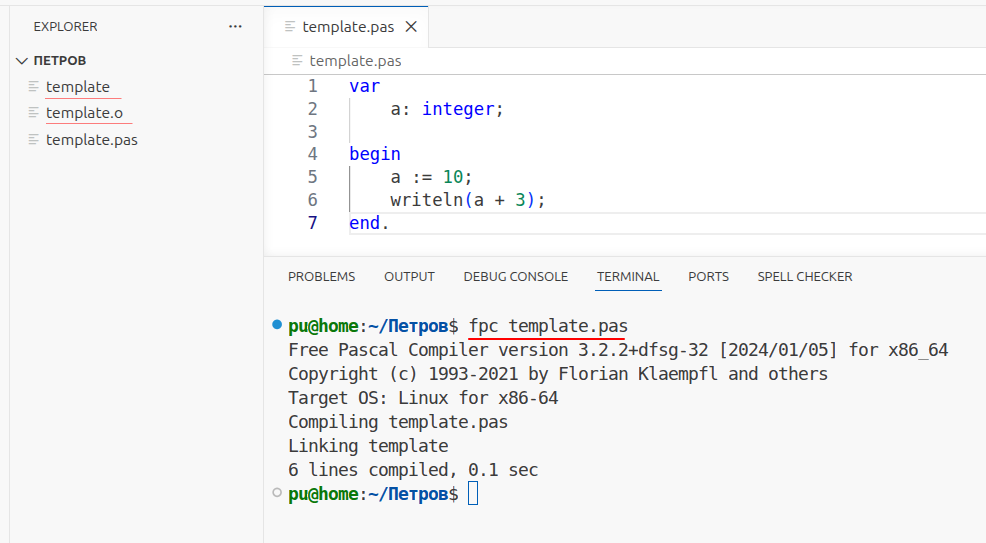Close the template.pas editor tab
The image size is (986, 543).
tap(412, 27)
